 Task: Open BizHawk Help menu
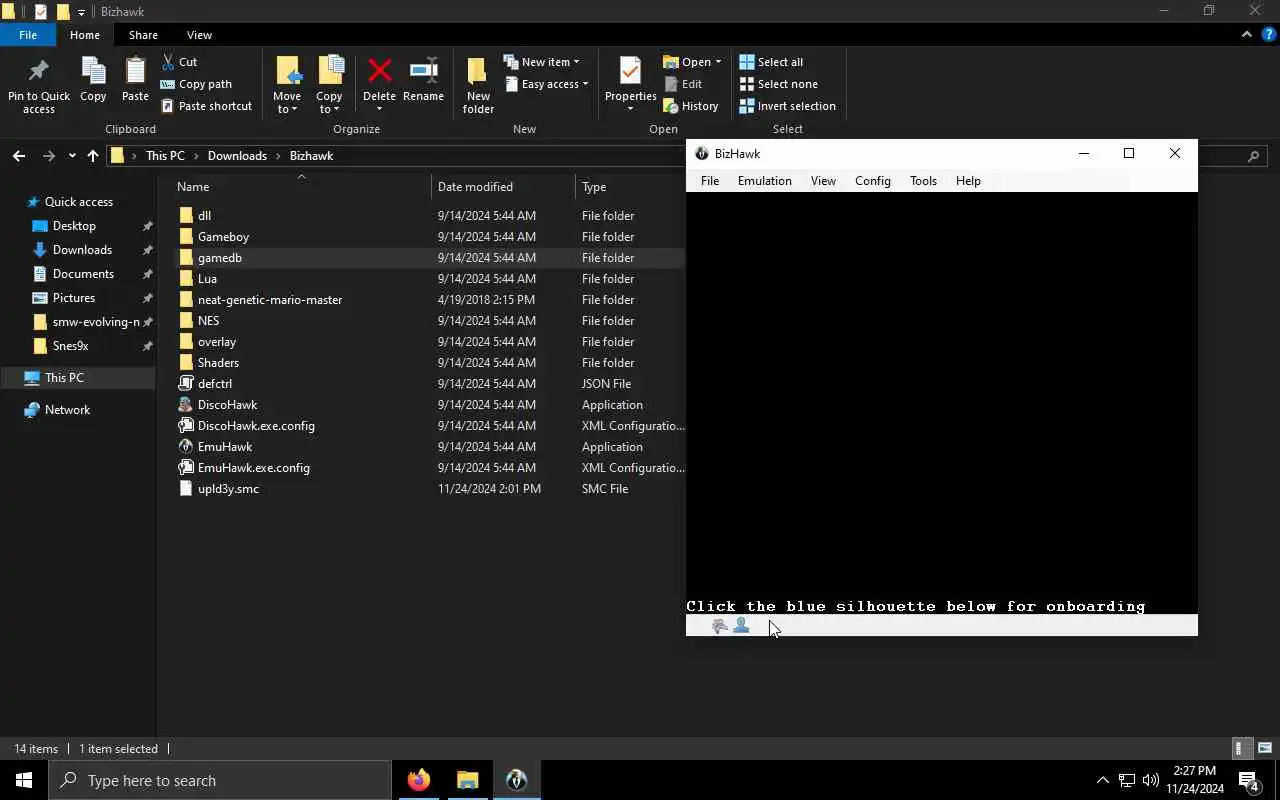(968, 181)
